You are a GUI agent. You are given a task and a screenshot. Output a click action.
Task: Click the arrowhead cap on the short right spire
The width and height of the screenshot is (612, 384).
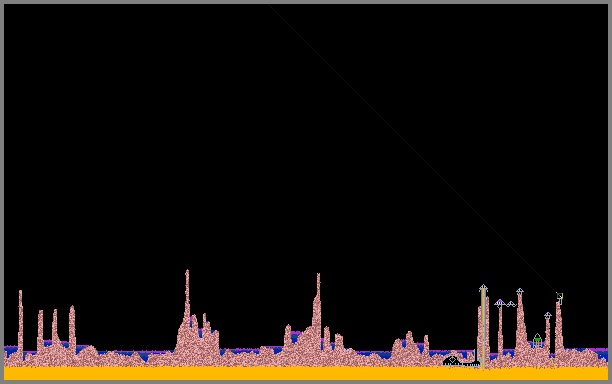tap(548, 315)
